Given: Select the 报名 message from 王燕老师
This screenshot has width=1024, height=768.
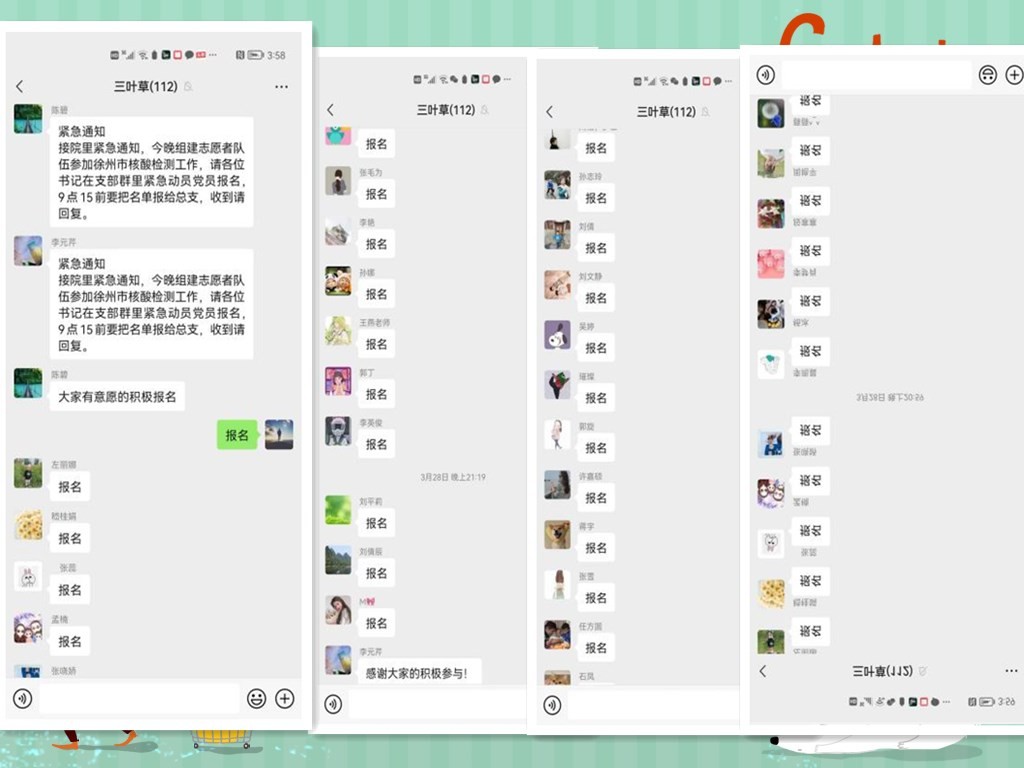Looking at the screenshot, I should click(x=376, y=344).
